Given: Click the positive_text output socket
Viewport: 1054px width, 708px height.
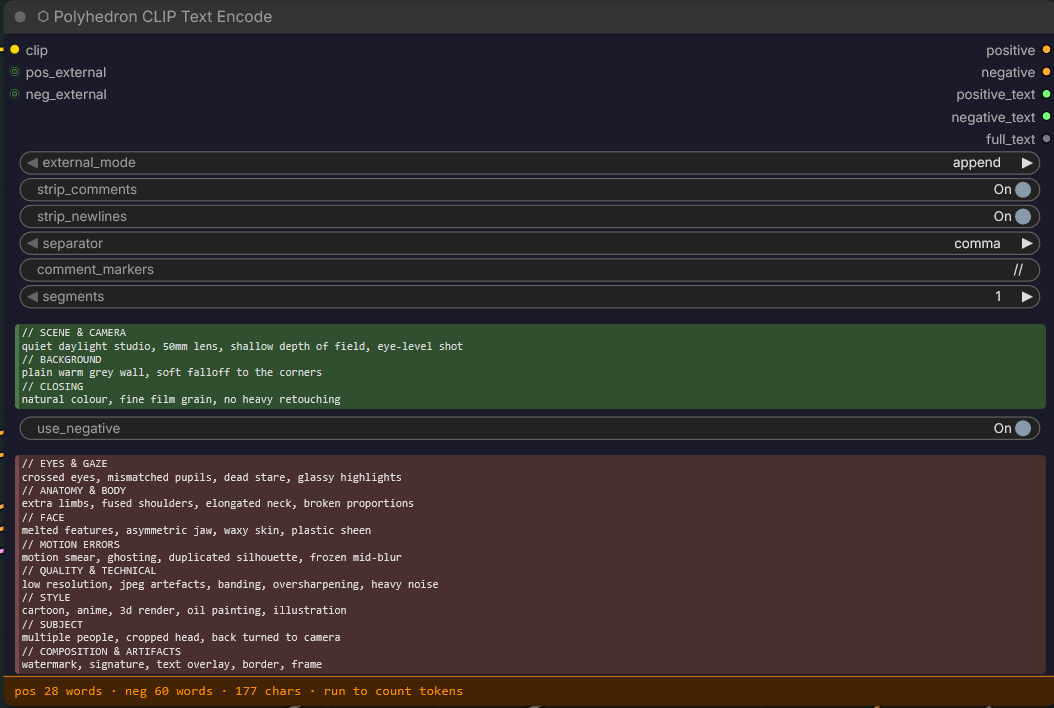Looking at the screenshot, I should [1047, 94].
